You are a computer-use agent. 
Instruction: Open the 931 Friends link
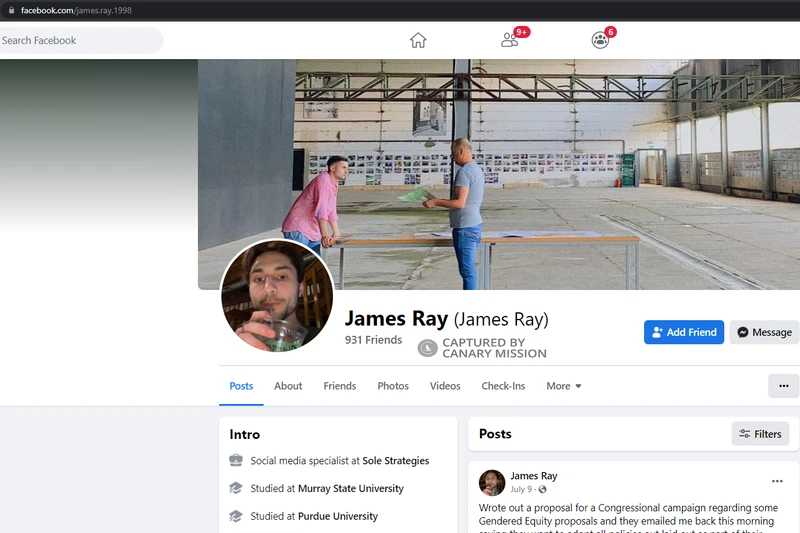[x=373, y=340]
